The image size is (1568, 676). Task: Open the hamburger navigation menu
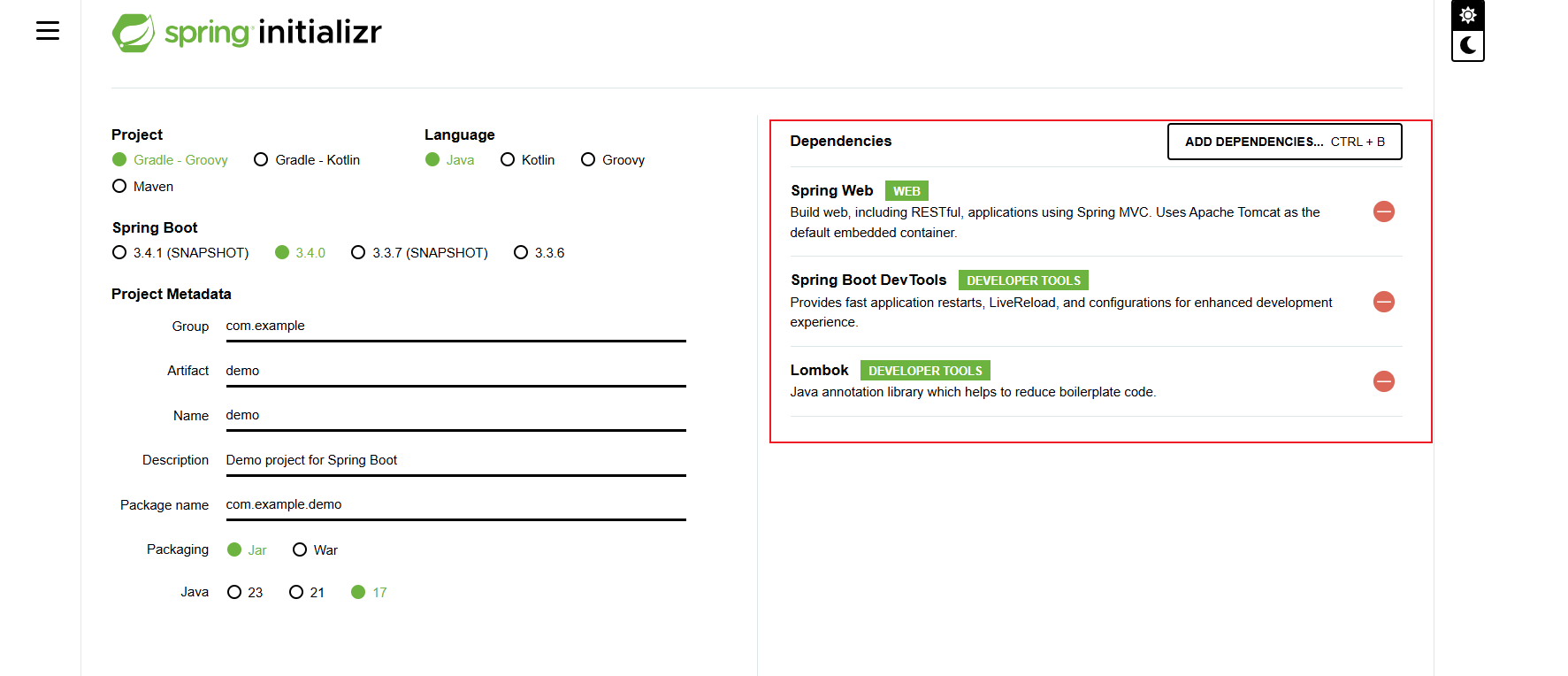48,31
